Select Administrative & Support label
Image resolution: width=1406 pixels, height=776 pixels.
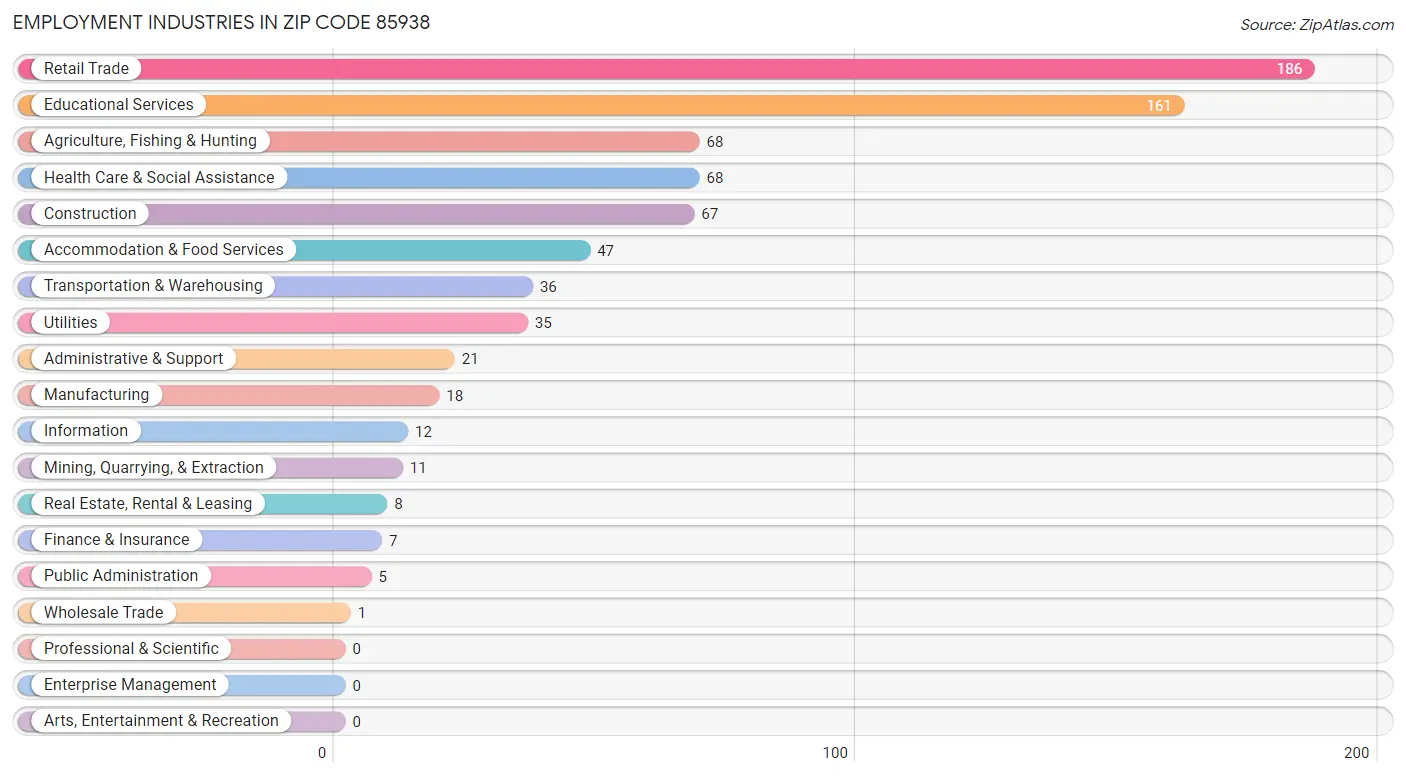[134, 359]
